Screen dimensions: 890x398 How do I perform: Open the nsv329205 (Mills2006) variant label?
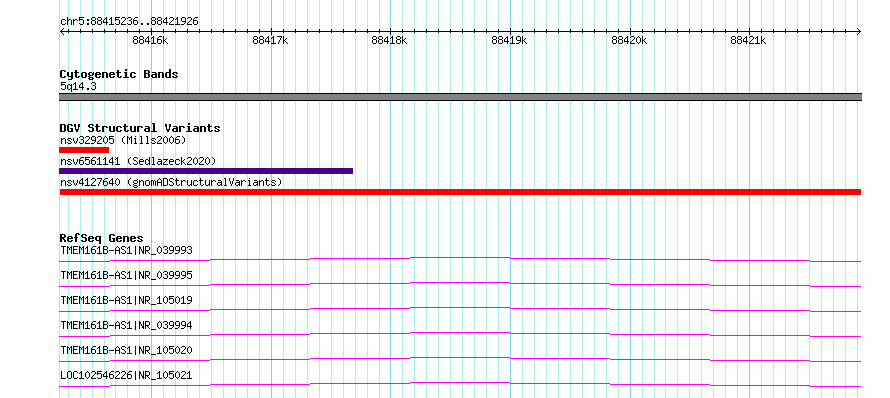pyautogui.click(x=123, y=140)
